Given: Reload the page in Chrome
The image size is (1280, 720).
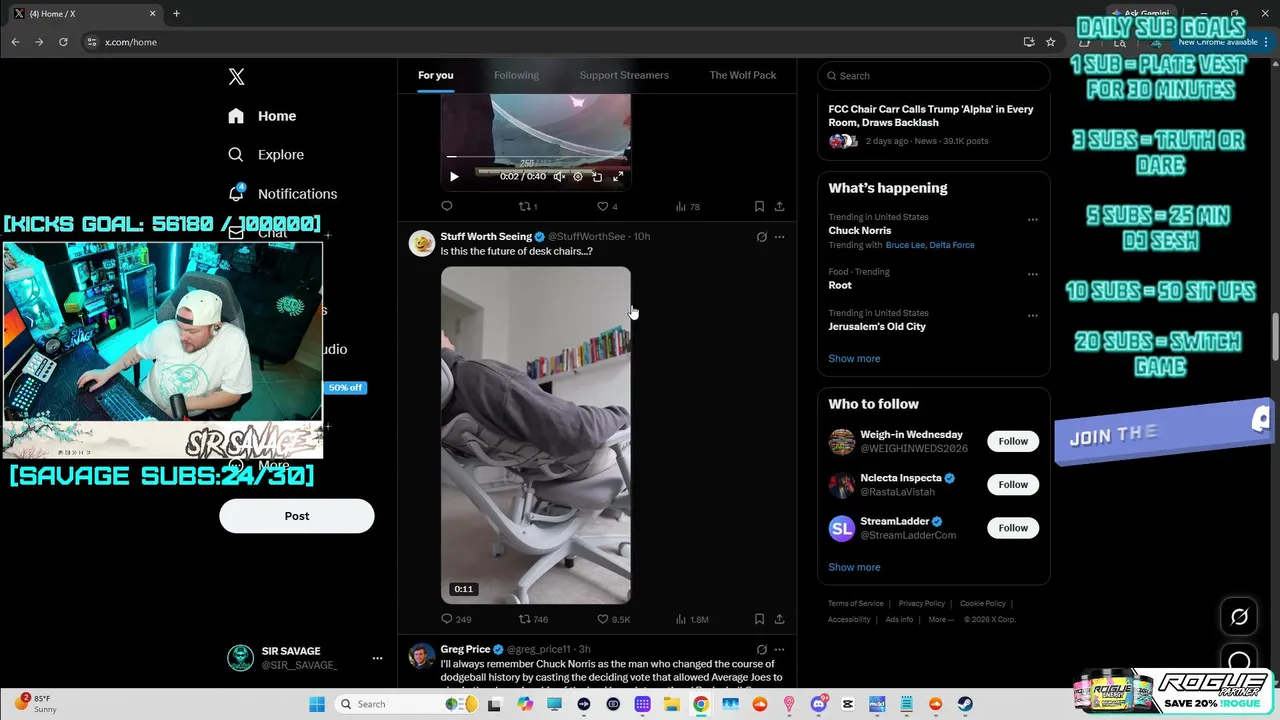Looking at the screenshot, I should point(63,42).
